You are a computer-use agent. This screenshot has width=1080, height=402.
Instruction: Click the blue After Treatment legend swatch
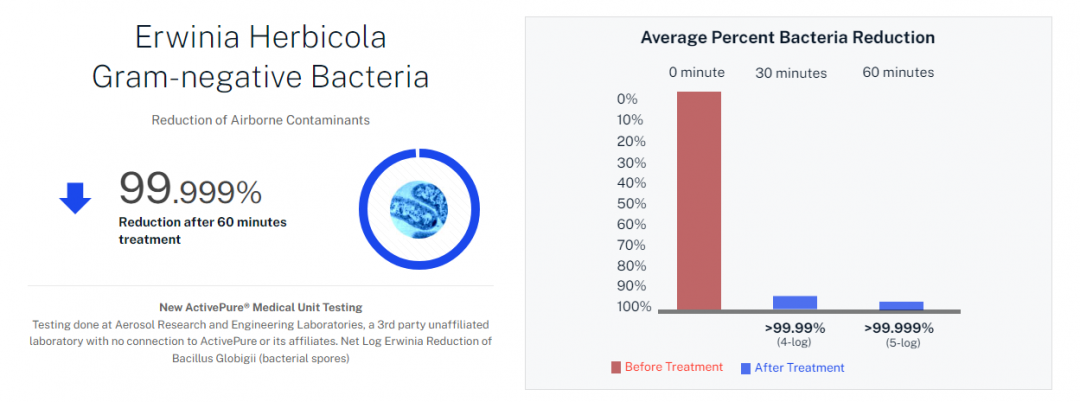(x=745, y=367)
